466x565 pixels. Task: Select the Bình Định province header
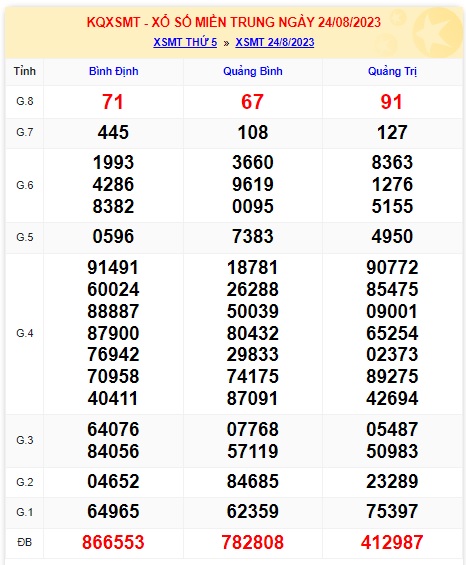(x=114, y=71)
